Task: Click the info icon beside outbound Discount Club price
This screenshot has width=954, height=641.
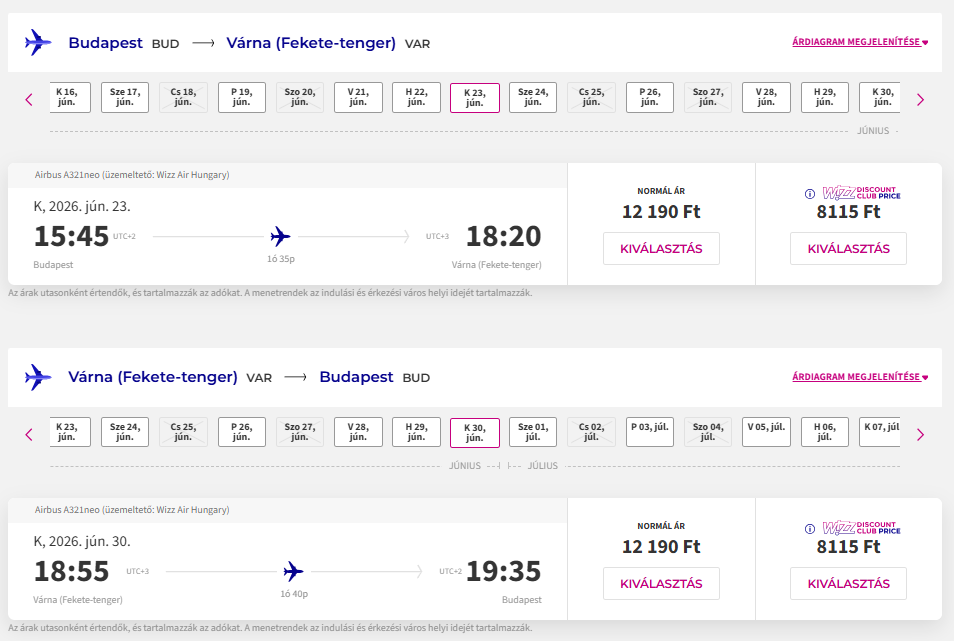Action: coord(810,193)
